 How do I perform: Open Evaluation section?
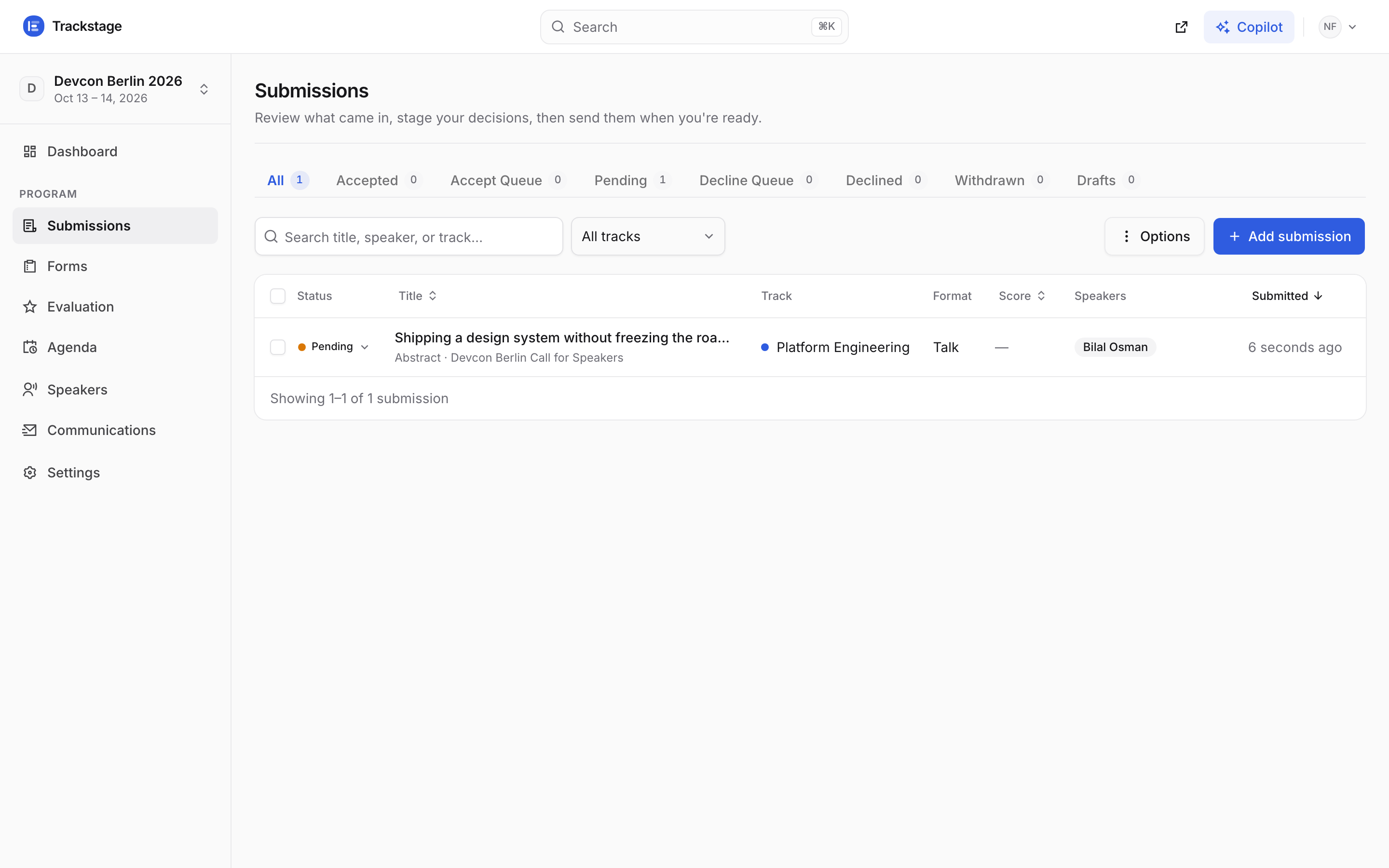click(115, 307)
